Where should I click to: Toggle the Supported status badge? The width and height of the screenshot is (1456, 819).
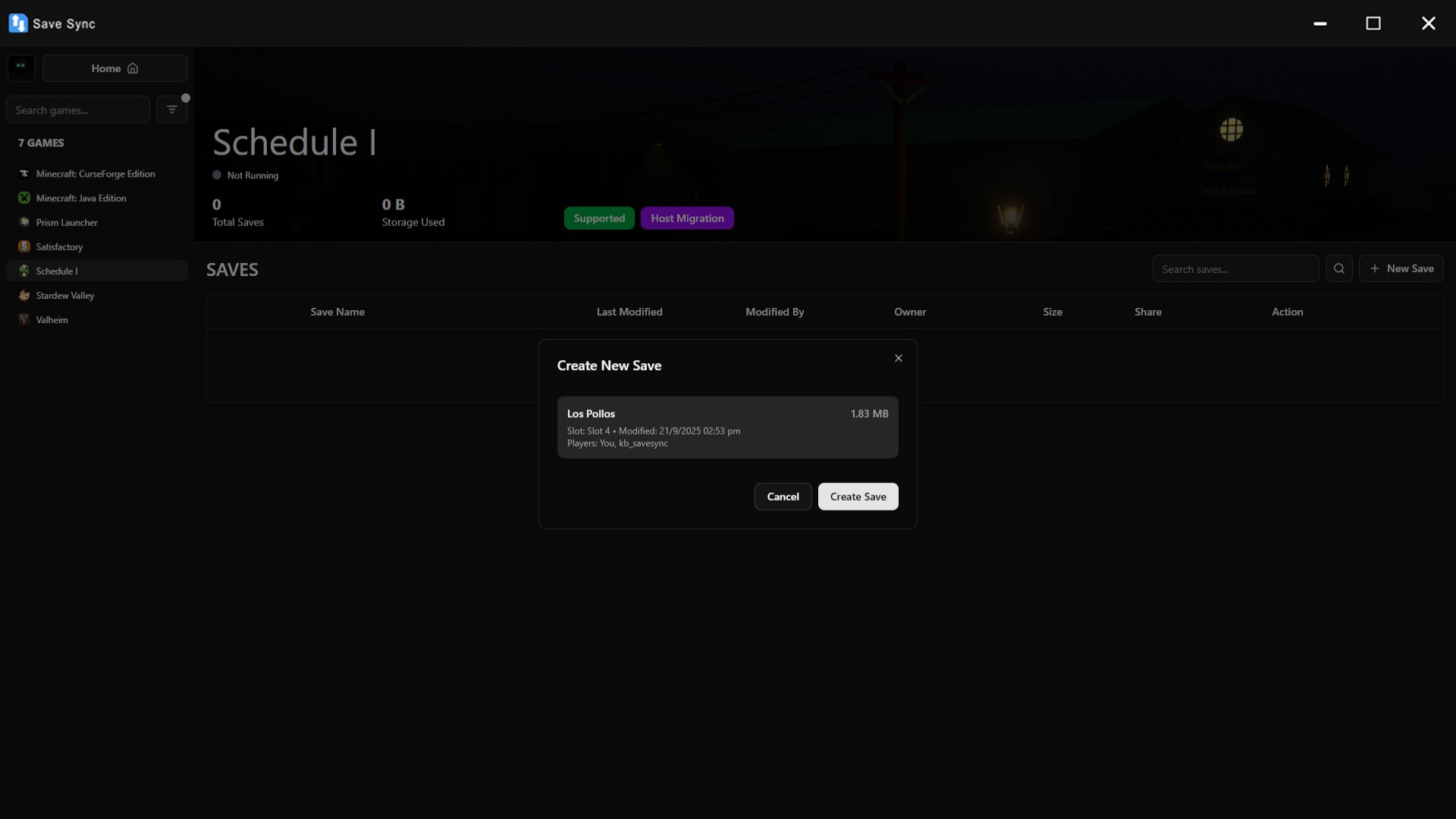pyautogui.click(x=599, y=218)
